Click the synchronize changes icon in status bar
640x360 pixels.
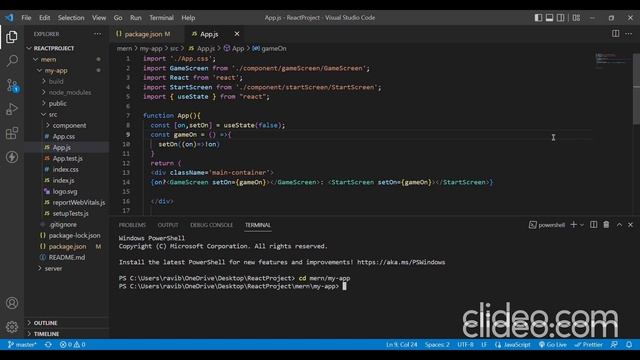pyautogui.click(x=48, y=344)
